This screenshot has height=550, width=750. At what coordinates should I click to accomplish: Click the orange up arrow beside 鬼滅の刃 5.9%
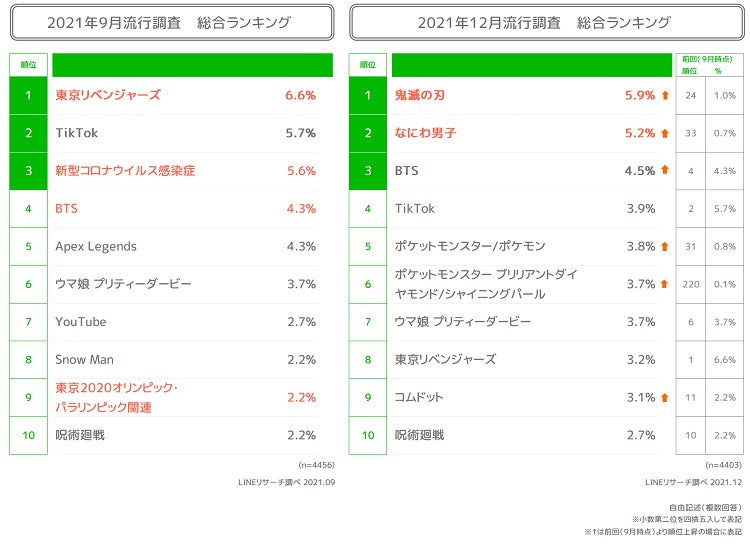tap(664, 96)
